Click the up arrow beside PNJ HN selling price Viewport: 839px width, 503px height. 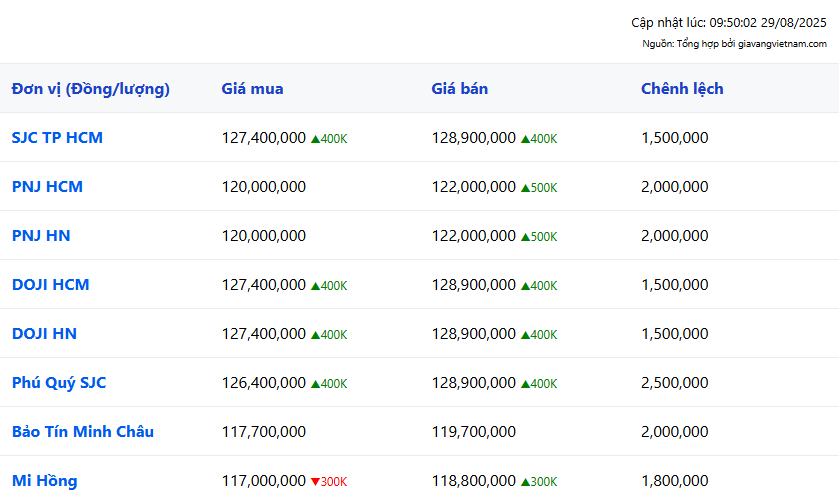coord(525,237)
